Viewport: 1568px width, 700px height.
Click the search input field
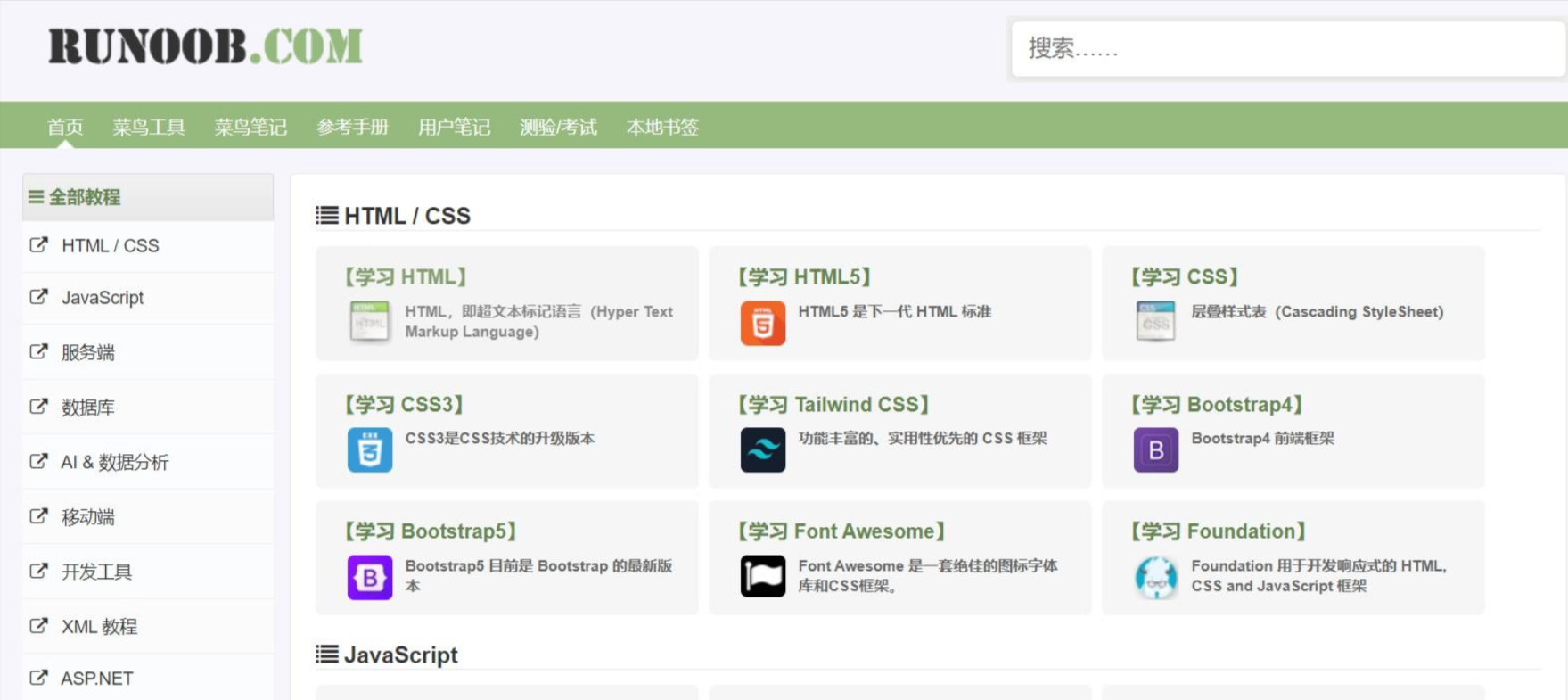tap(1288, 48)
